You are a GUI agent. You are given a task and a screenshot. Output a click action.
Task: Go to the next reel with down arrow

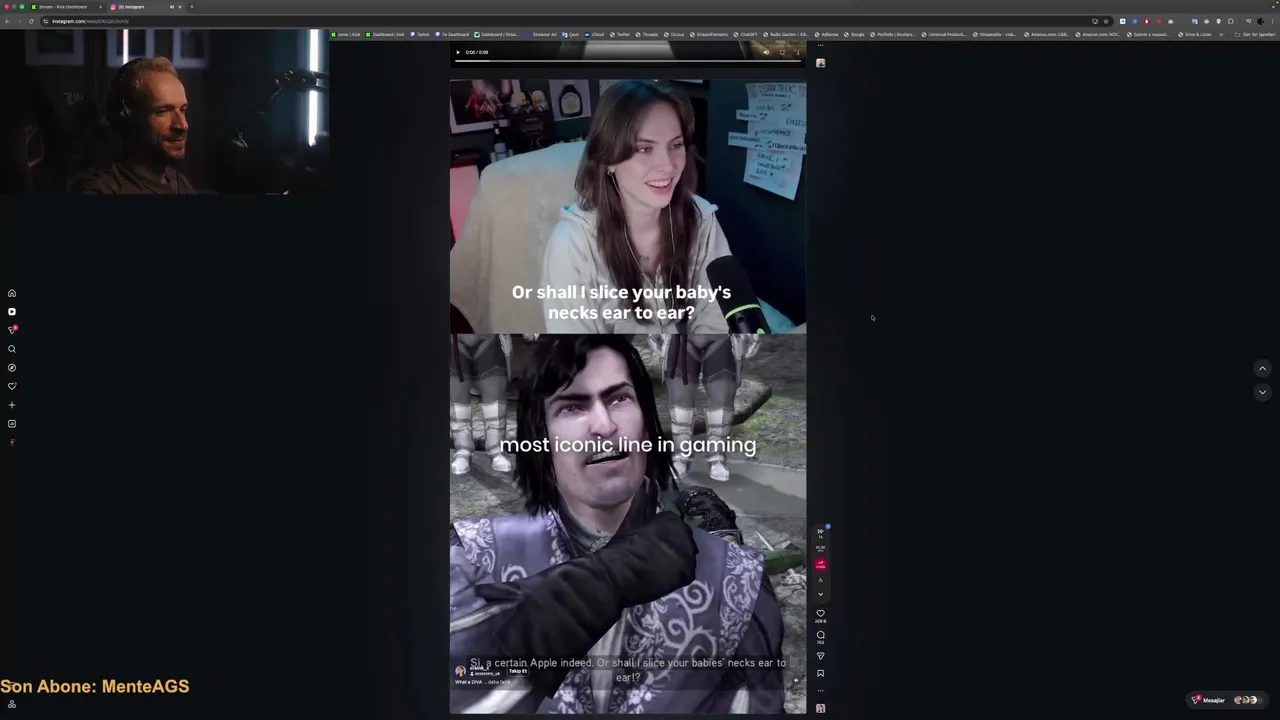click(x=1262, y=392)
